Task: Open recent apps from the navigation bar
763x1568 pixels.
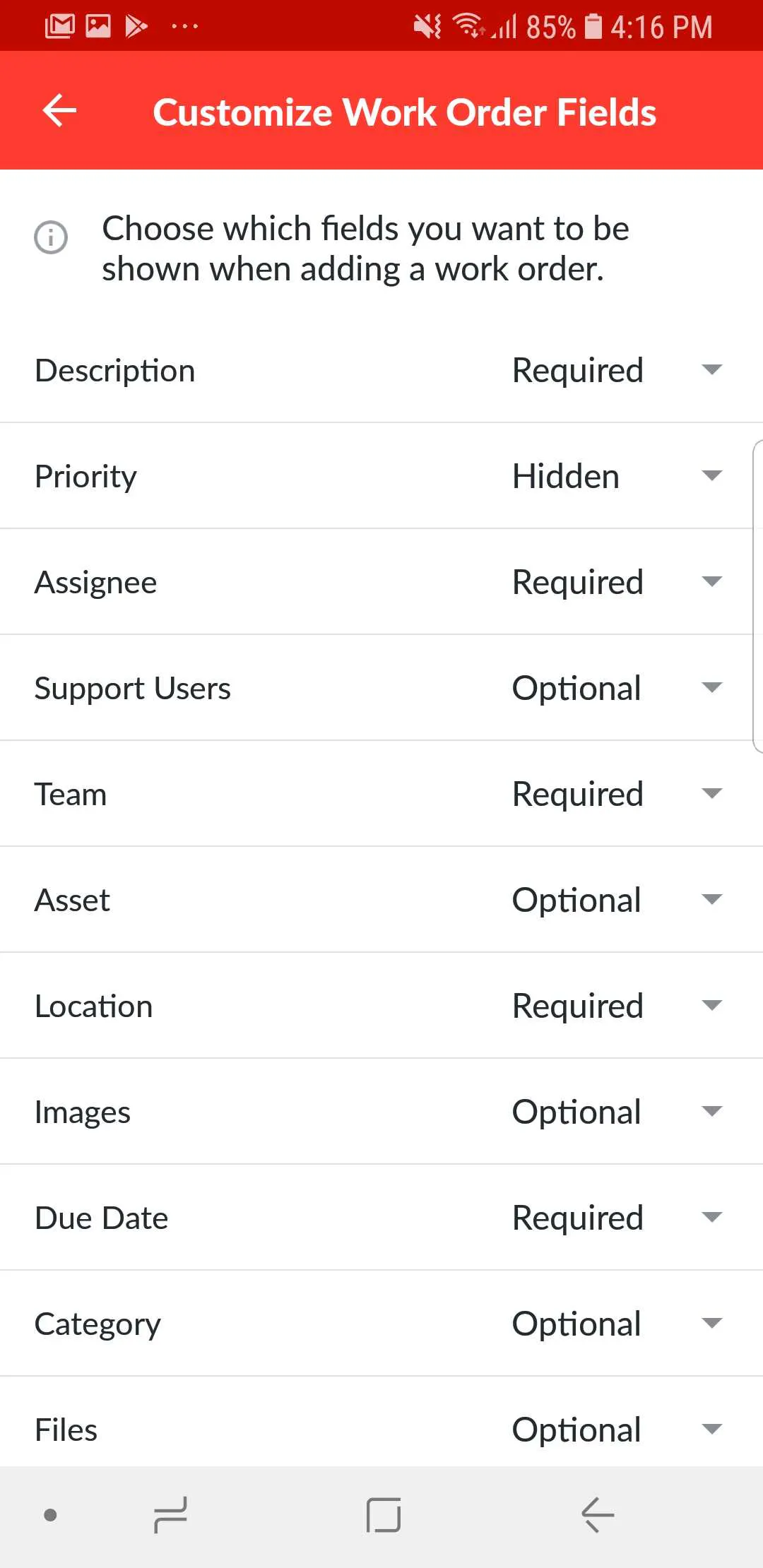Action: pyautogui.click(x=170, y=1514)
